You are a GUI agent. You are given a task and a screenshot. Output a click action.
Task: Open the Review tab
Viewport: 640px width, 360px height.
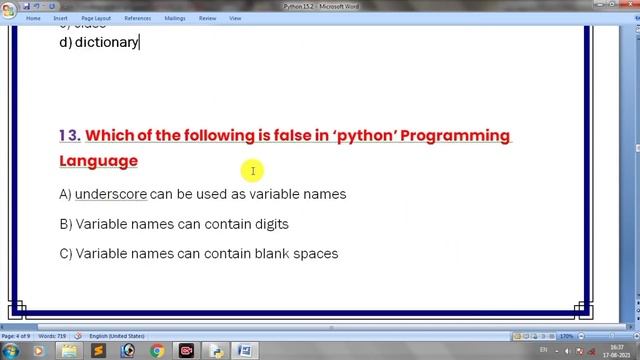(207, 18)
